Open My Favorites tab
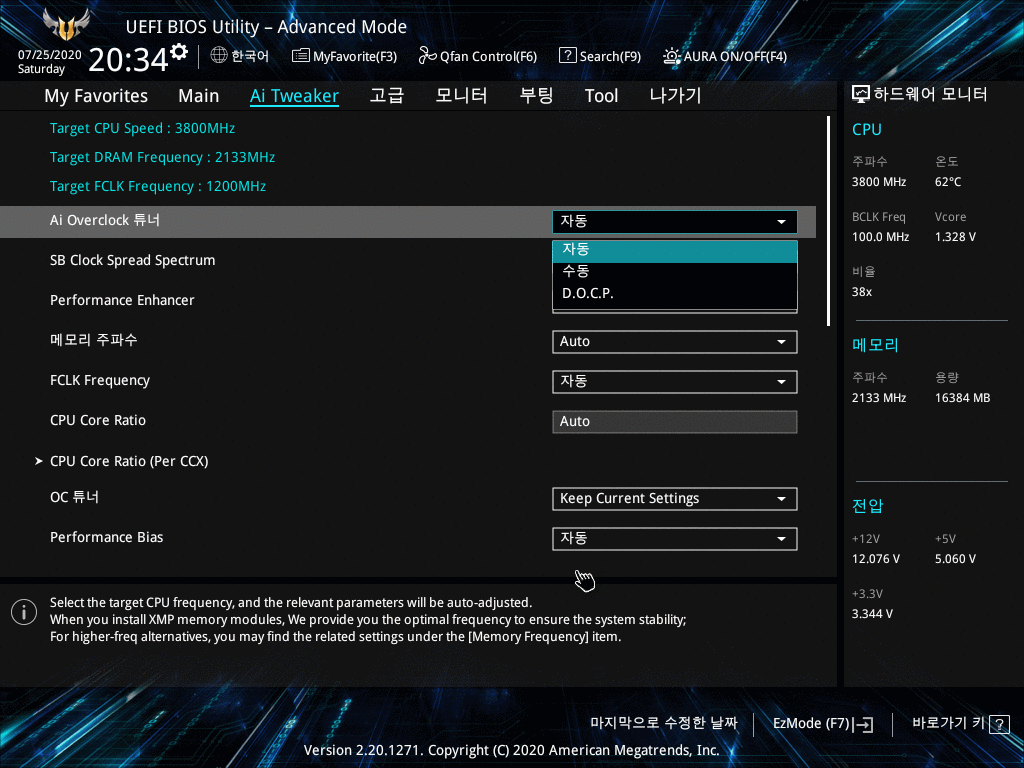The width and height of the screenshot is (1024, 768). click(96, 96)
